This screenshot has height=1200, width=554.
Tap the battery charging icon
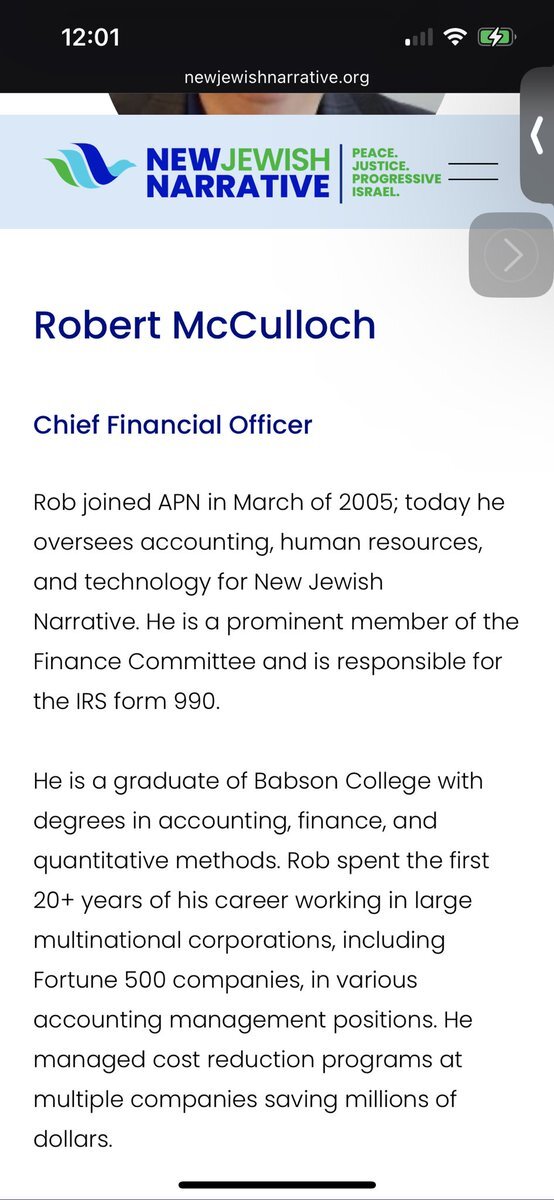tap(496, 38)
